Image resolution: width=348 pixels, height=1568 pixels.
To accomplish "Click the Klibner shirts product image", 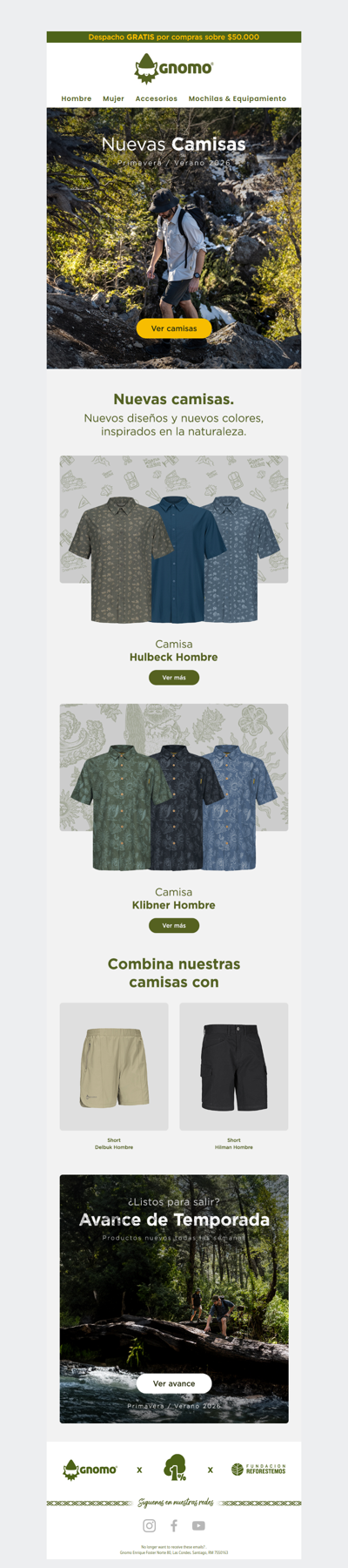I will [x=174, y=787].
